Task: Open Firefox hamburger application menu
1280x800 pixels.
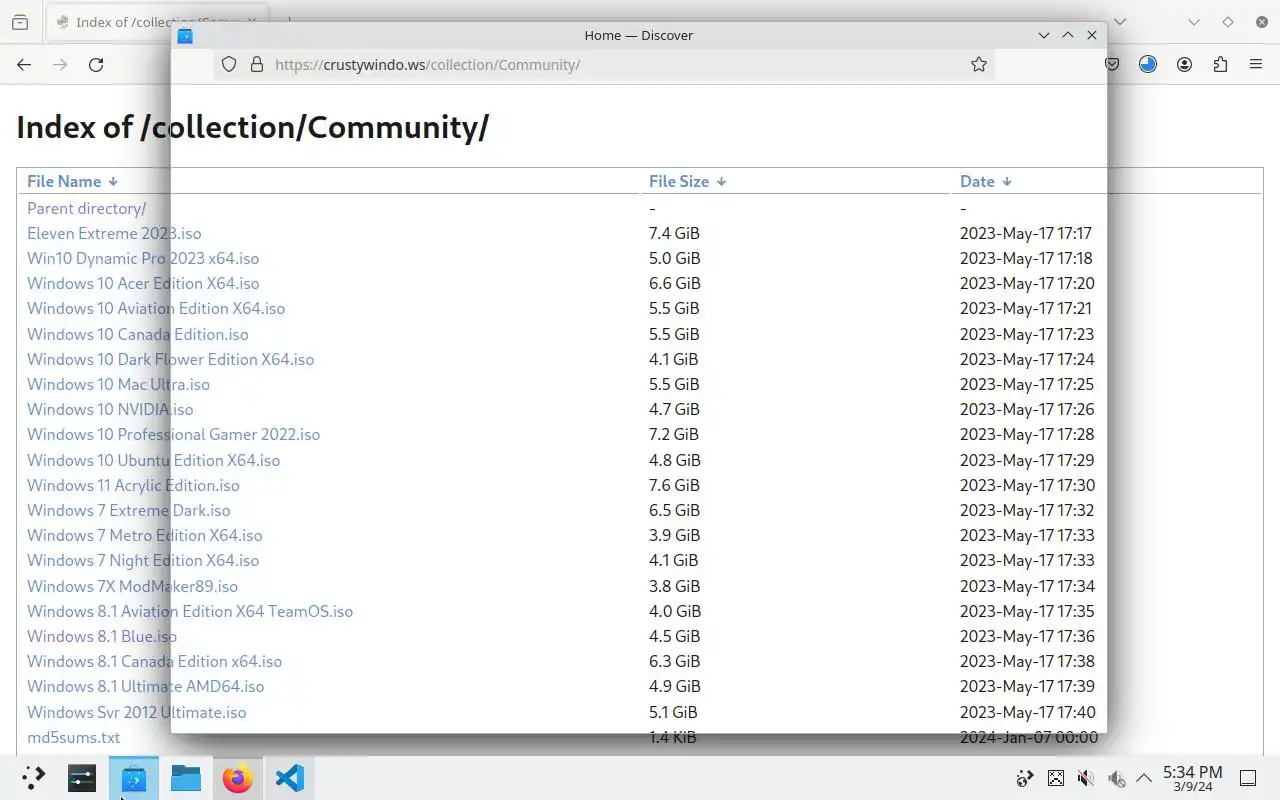Action: tap(1256, 64)
